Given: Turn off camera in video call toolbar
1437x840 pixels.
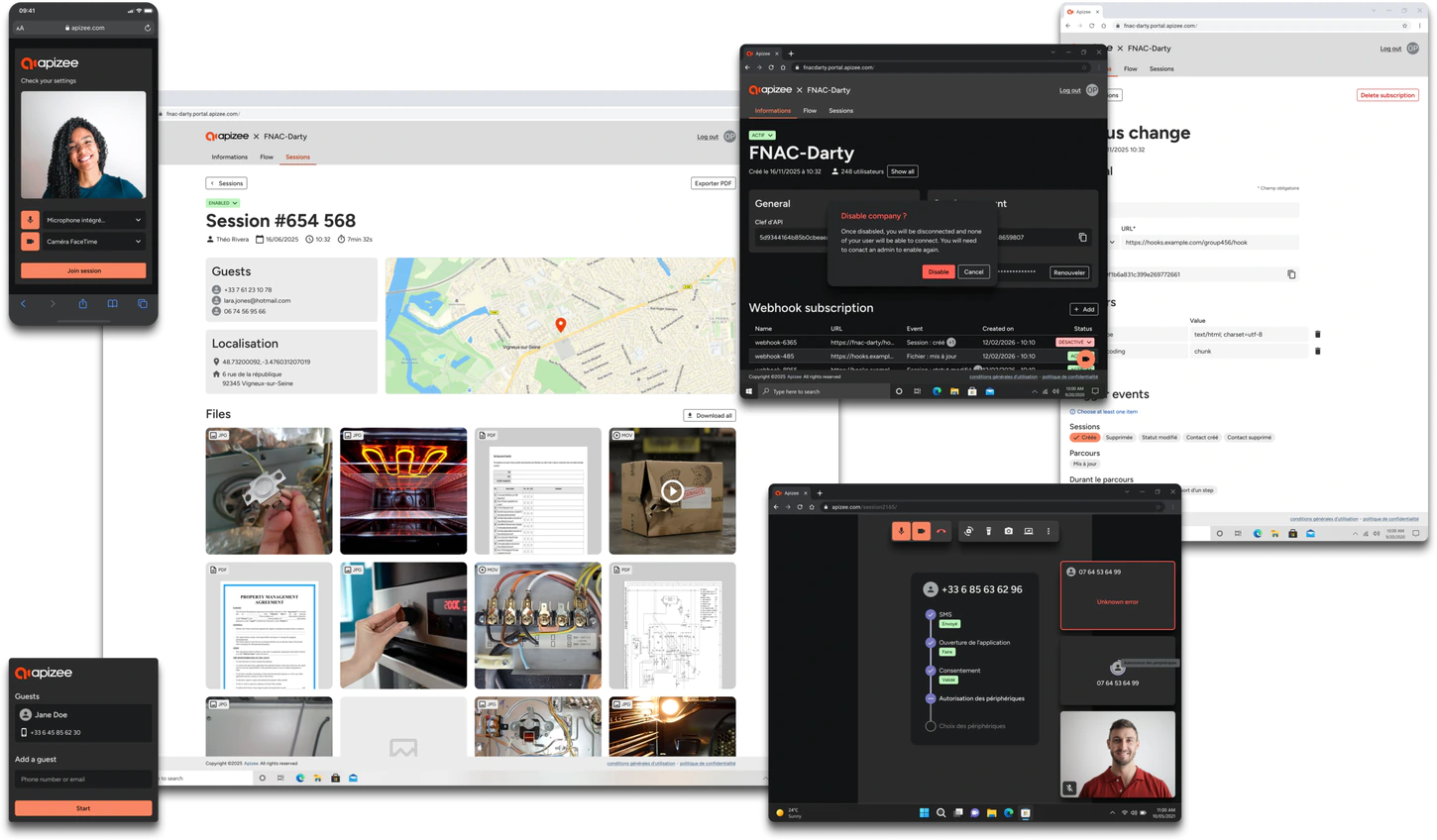Looking at the screenshot, I should (921, 532).
